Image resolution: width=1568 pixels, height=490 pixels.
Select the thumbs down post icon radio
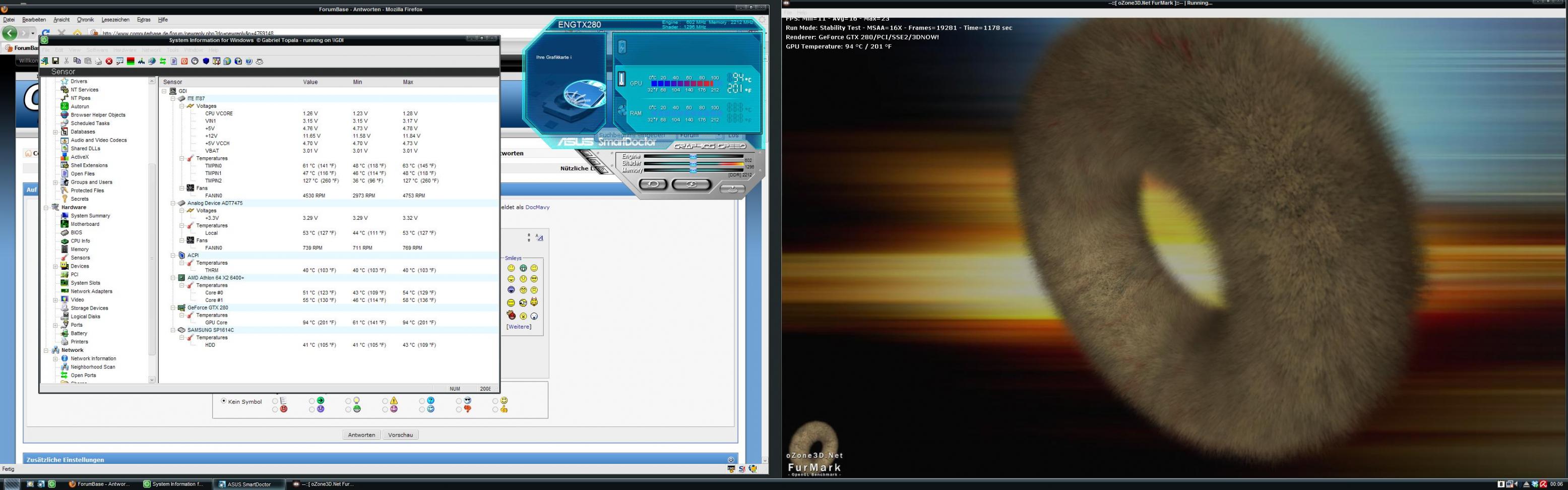tap(459, 410)
